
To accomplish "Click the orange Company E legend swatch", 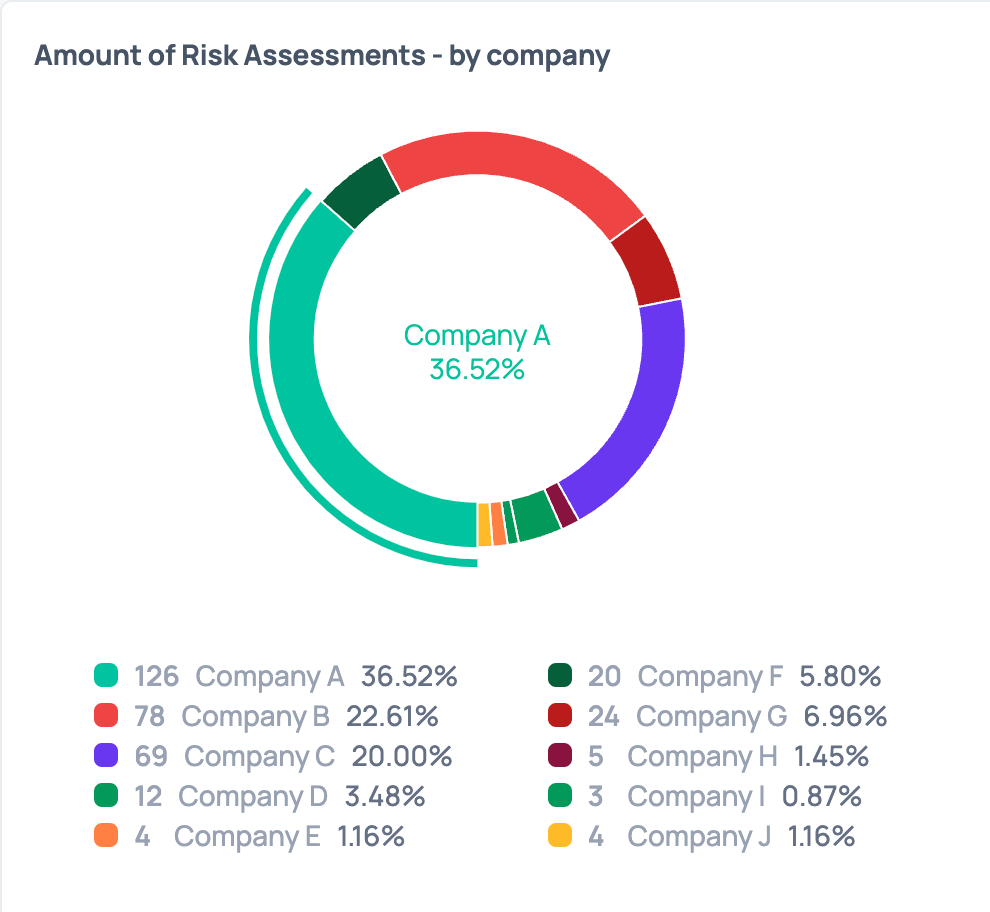I will (105, 836).
